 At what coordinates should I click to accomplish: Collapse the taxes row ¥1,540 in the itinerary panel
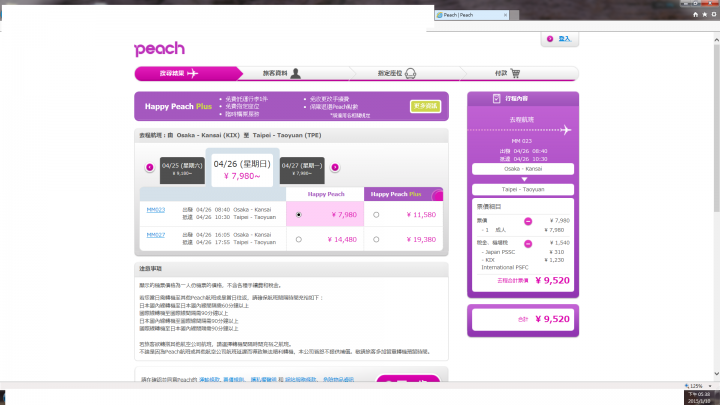click(x=528, y=243)
